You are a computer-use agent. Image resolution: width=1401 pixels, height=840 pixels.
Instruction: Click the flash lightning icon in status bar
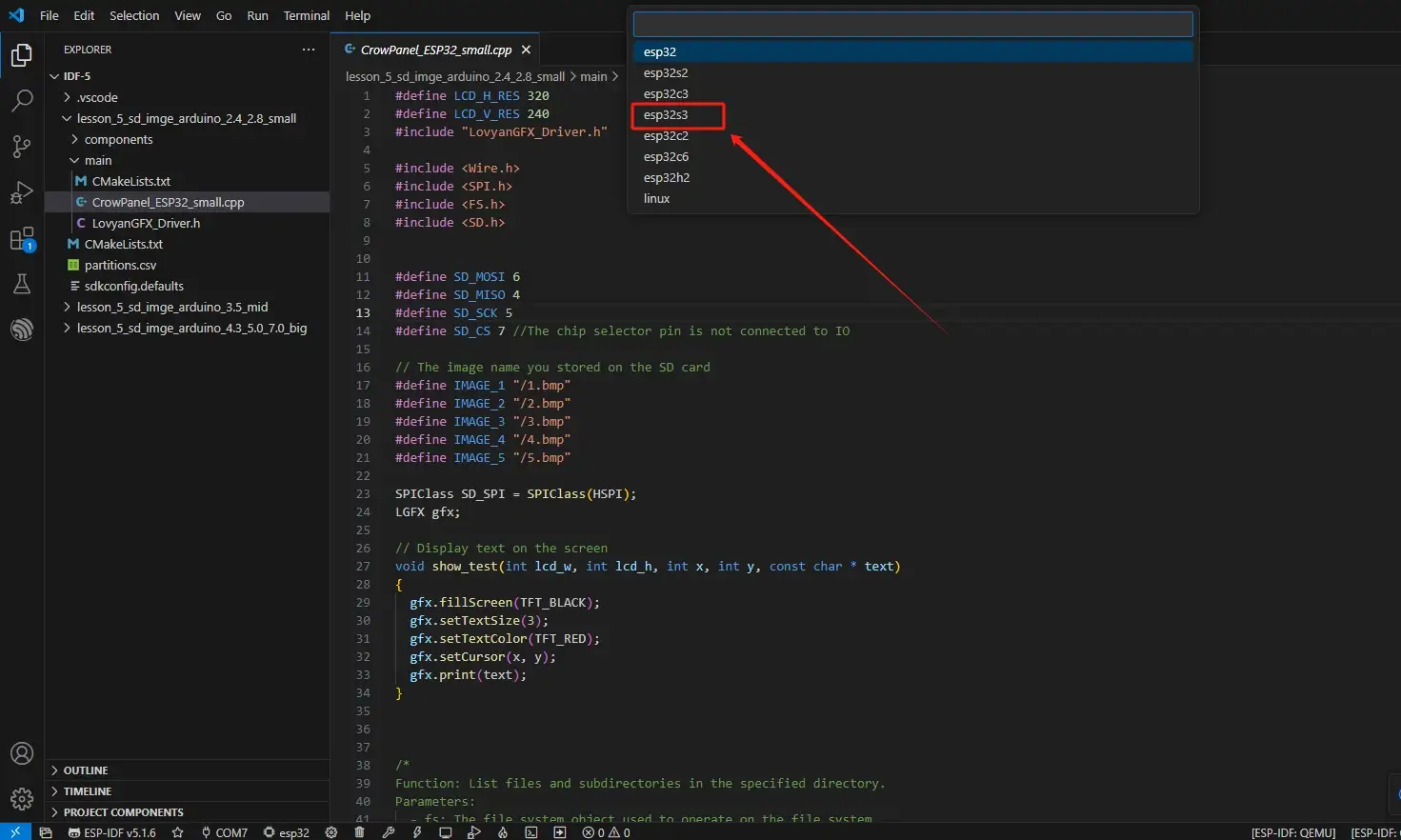coord(416,832)
